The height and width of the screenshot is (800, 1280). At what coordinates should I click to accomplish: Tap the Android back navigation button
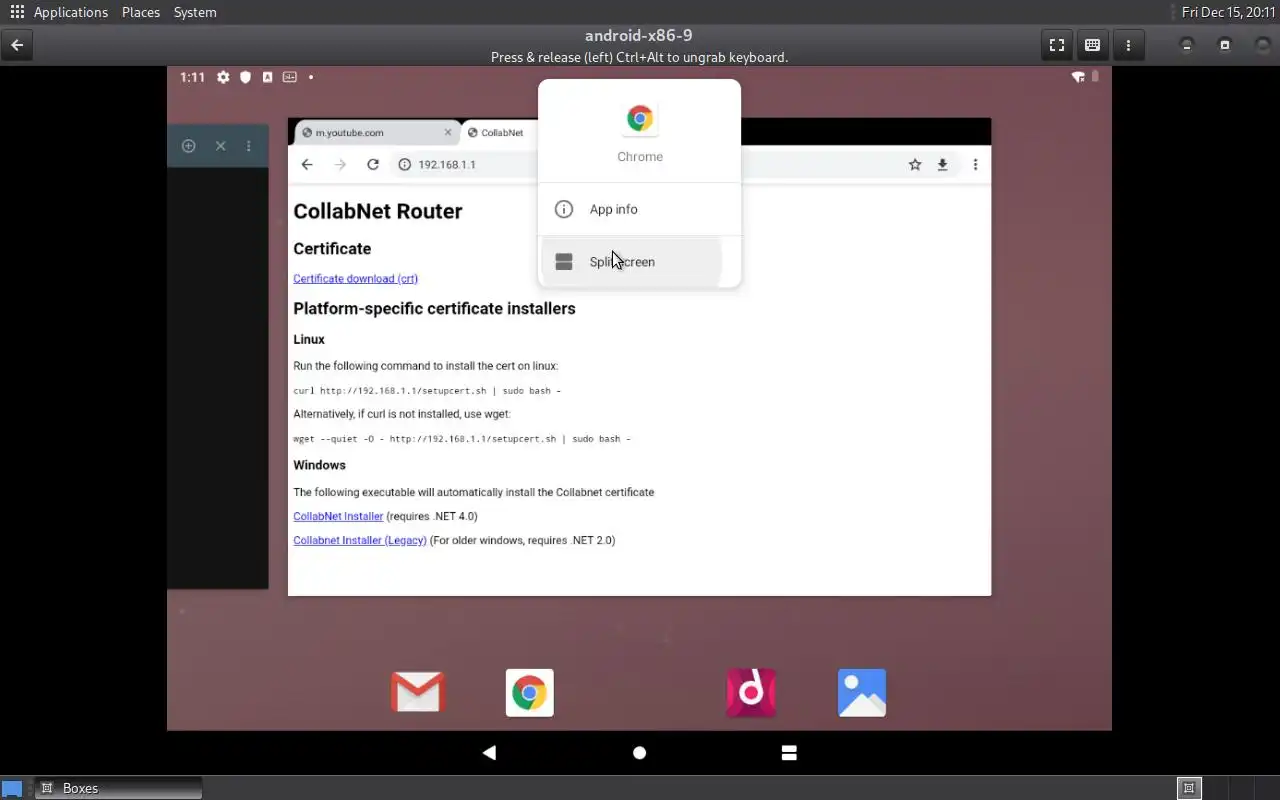click(489, 753)
